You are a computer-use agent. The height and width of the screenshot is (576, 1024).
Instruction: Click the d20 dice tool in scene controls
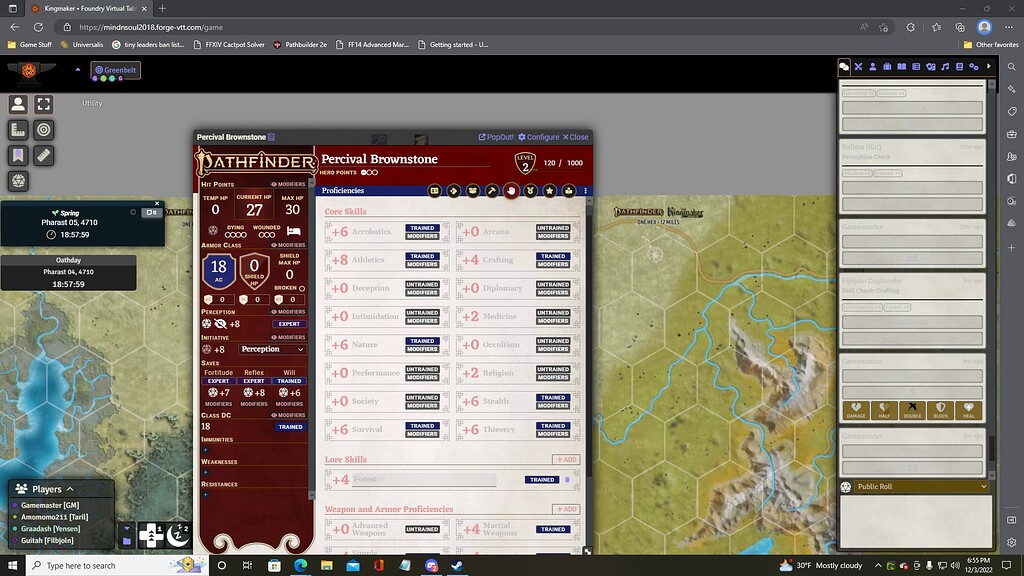pyautogui.click(x=18, y=181)
